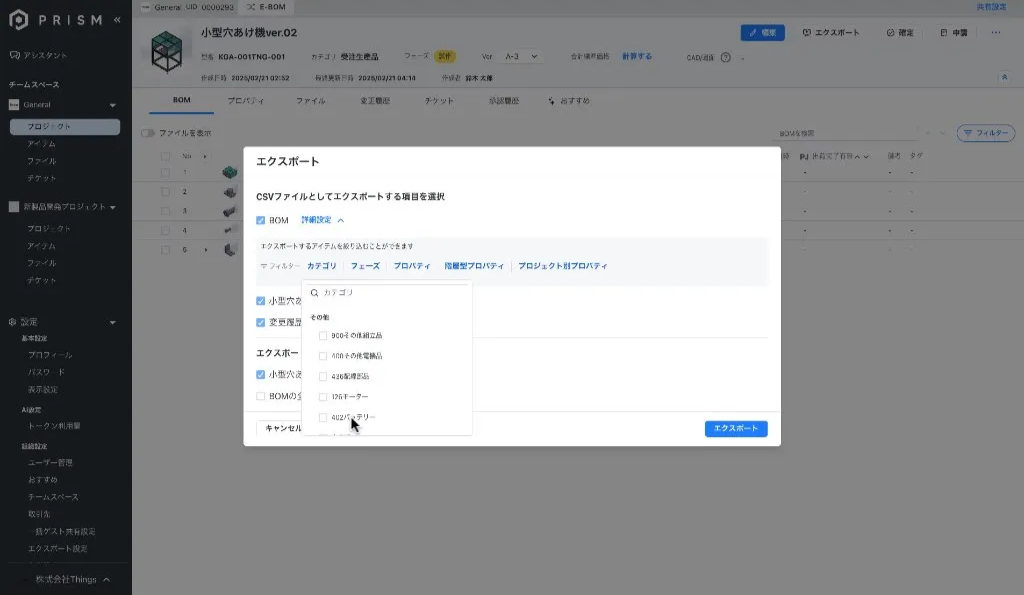The image size is (1024, 595).
Task: Click the キャンセル button
Action: click(x=282, y=428)
